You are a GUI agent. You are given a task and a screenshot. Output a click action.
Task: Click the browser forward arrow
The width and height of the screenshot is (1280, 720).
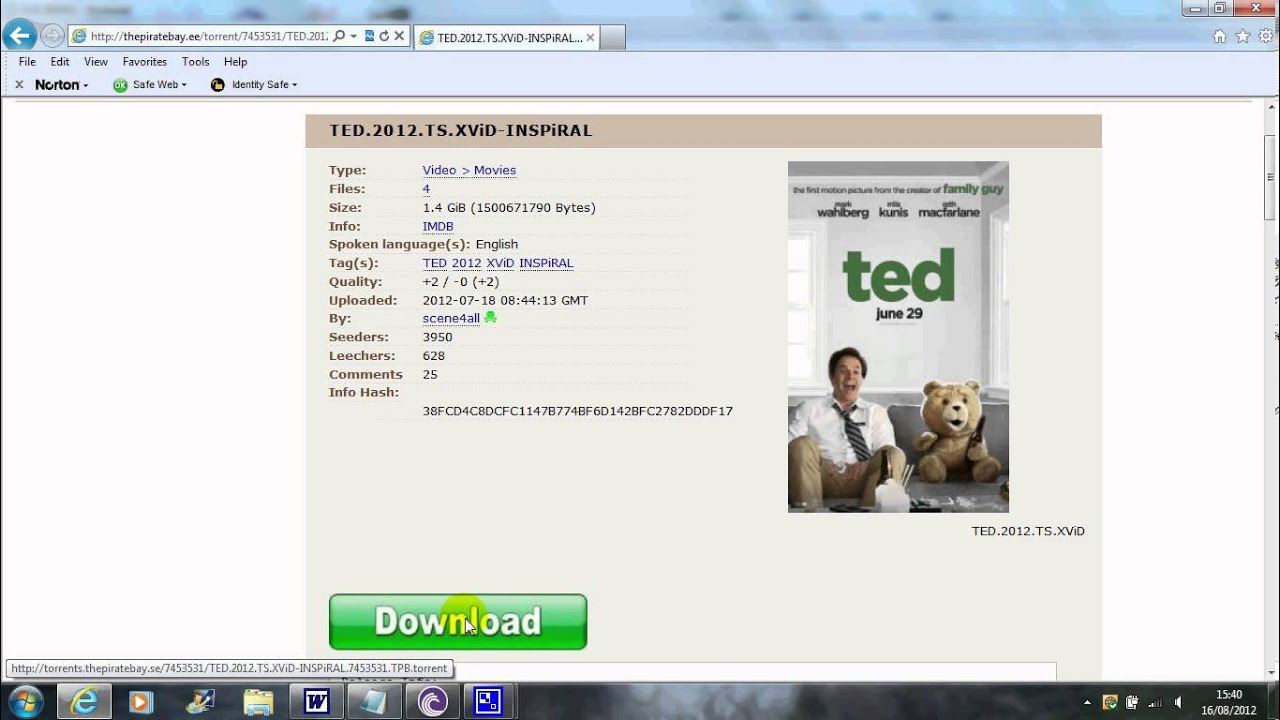coord(52,36)
